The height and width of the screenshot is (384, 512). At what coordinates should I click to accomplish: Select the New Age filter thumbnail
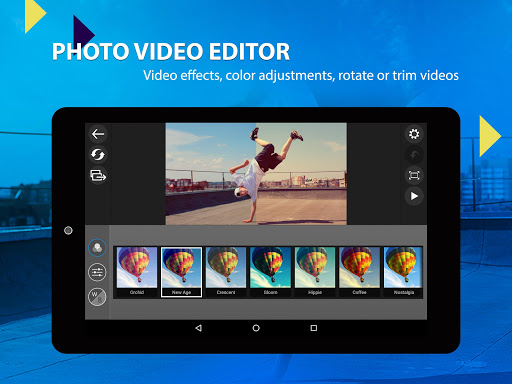(181, 271)
